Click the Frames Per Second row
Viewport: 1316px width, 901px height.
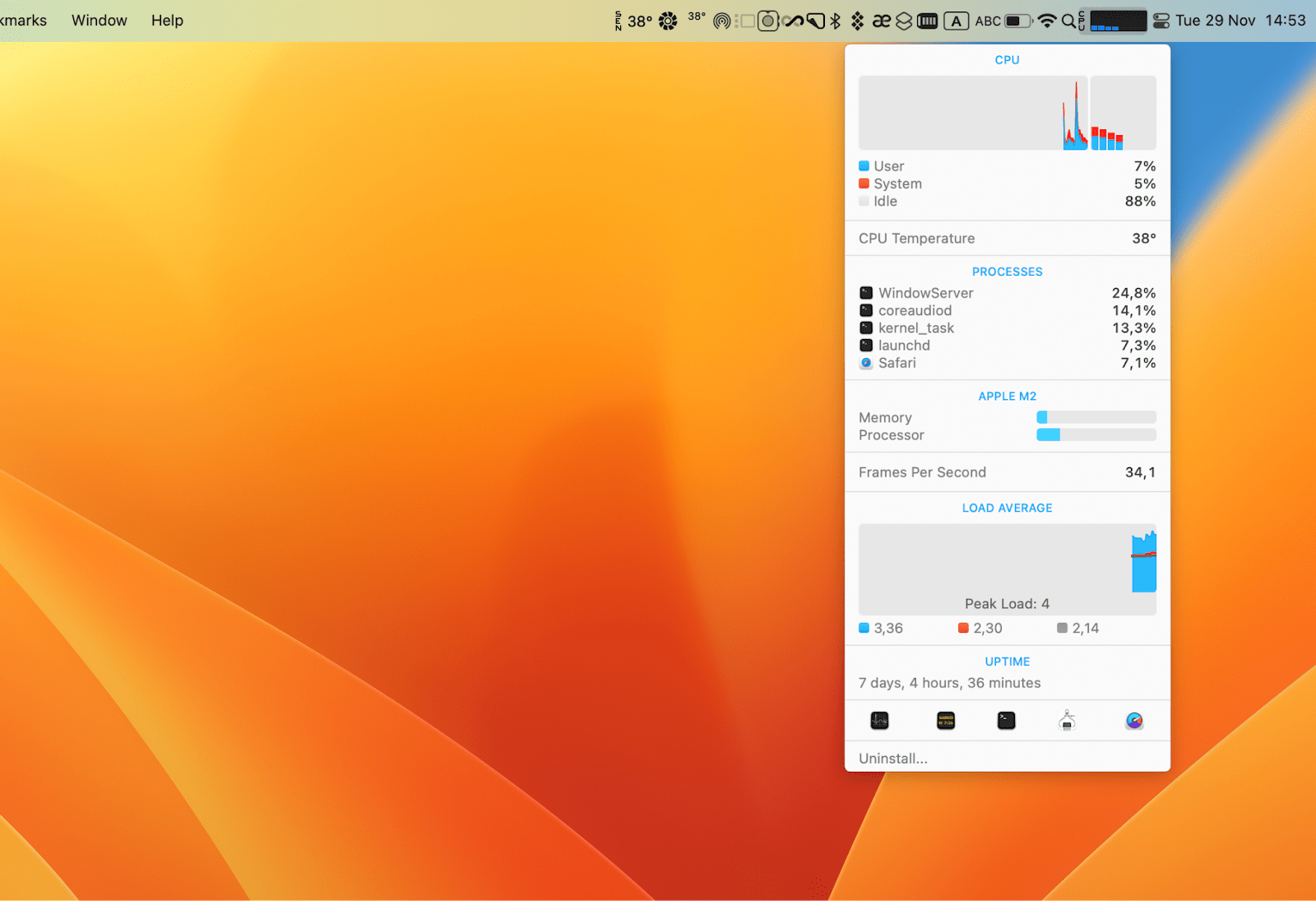click(x=1008, y=472)
